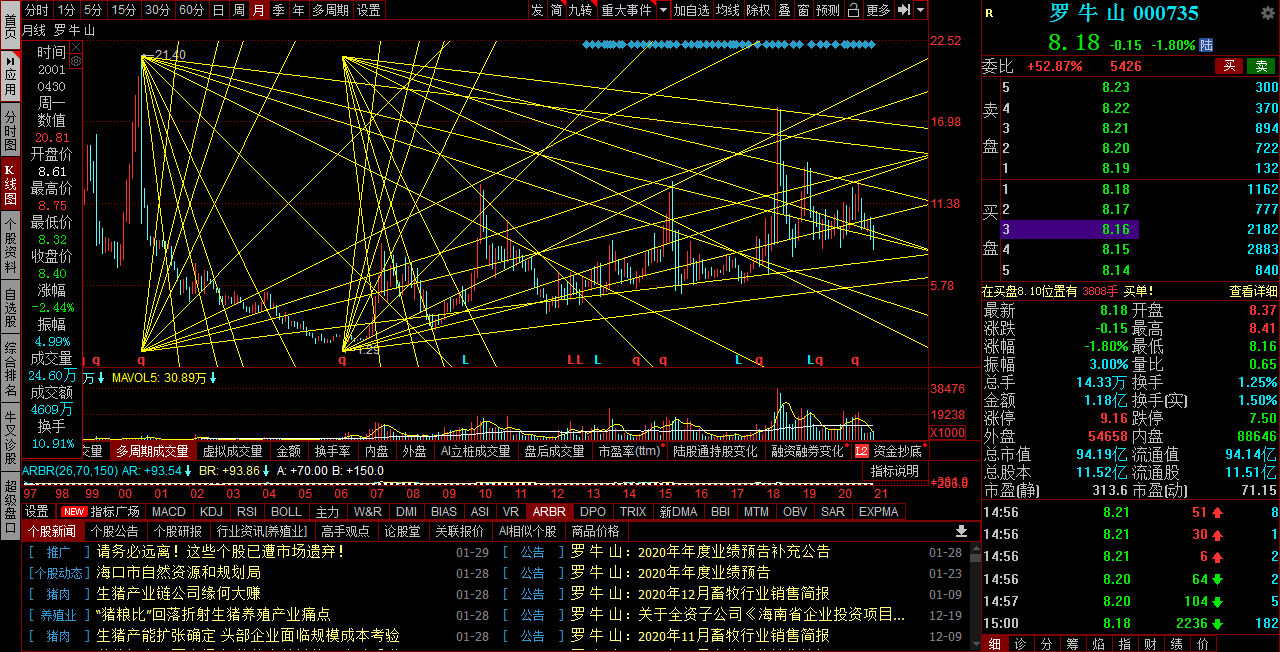Image resolution: width=1280 pixels, height=652 pixels.
Task: Switch to 换手率 volume sub-tab
Action: [x=332, y=451]
